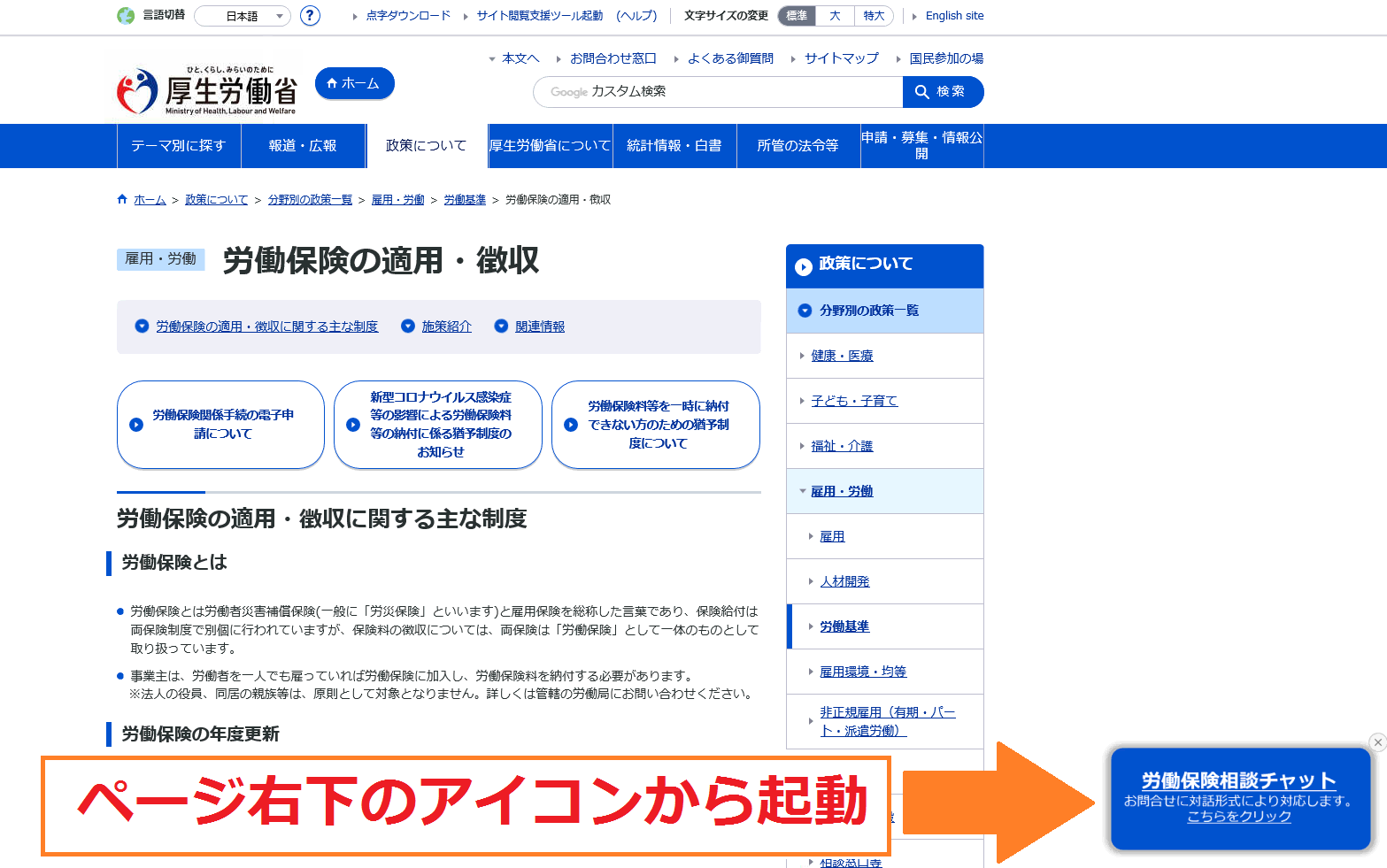Image resolution: width=1387 pixels, height=868 pixels.
Task: Open the 日本語 language dropdown
Action: pos(243,16)
